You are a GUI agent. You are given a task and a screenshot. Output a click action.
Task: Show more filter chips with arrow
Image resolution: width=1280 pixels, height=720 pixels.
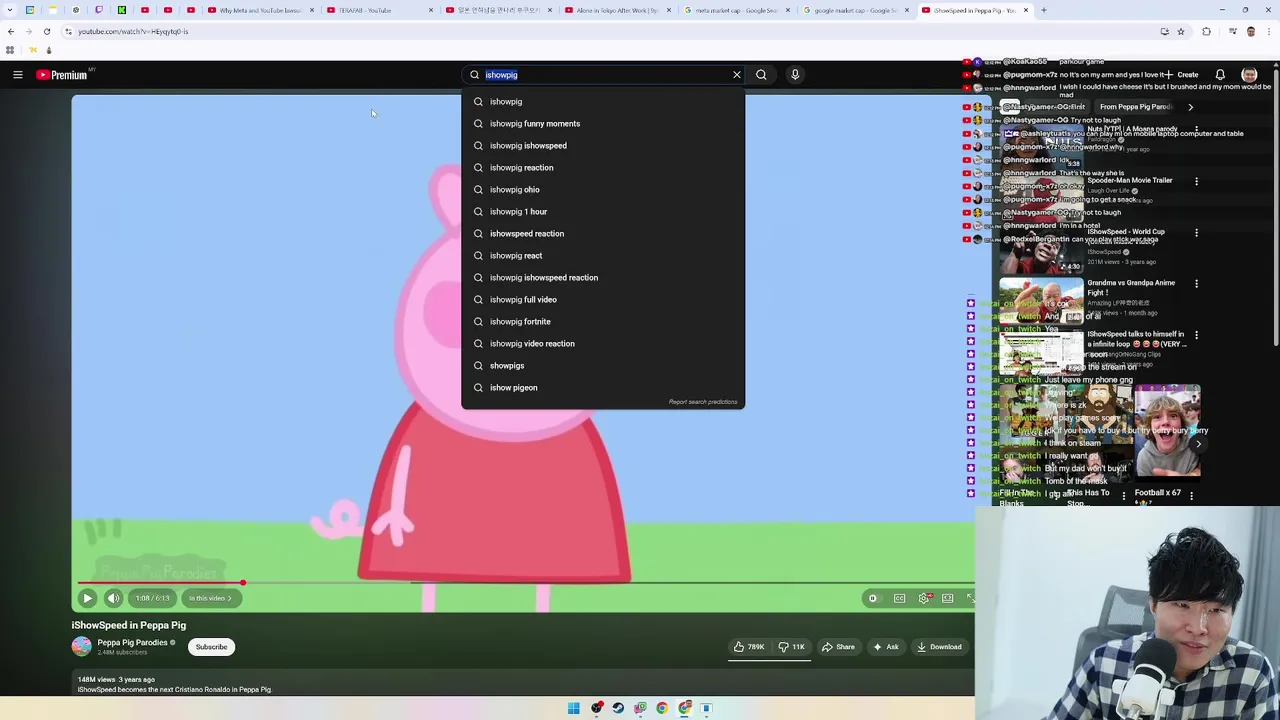tap(1190, 107)
